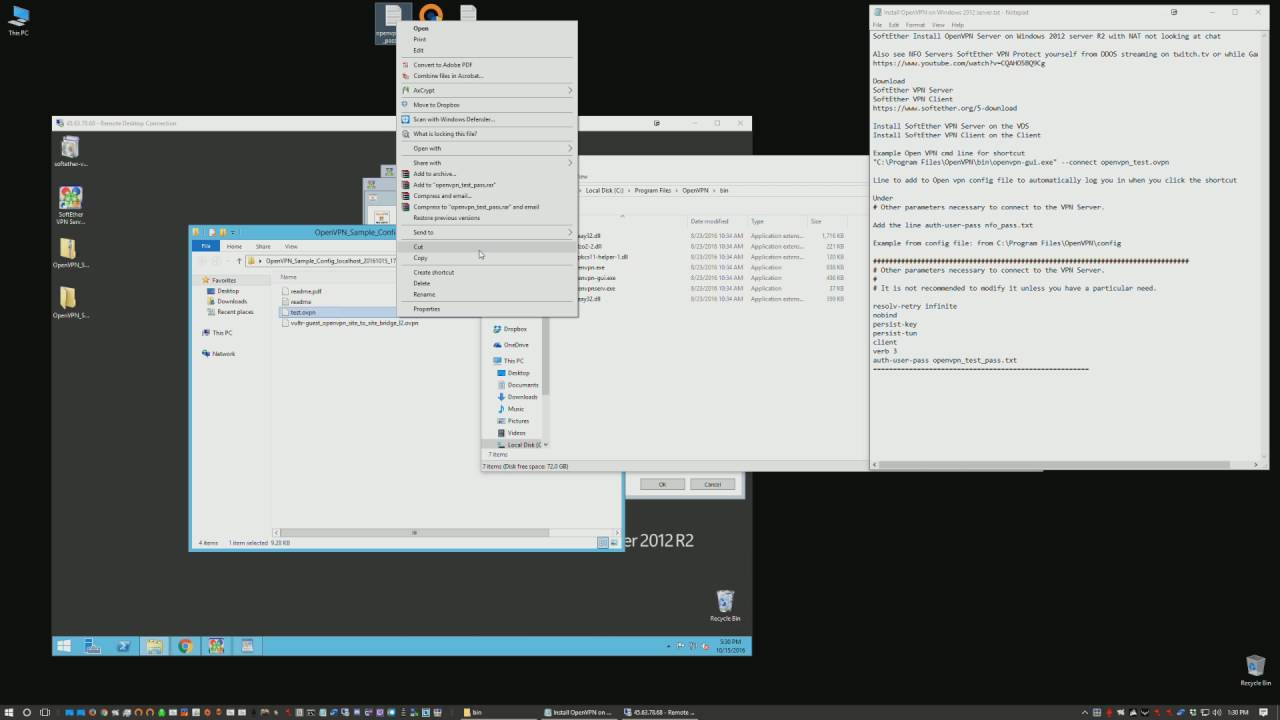Open File Explorer on remote taskbar
This screenshot has height=720, width=1280.
coord(154,646)
